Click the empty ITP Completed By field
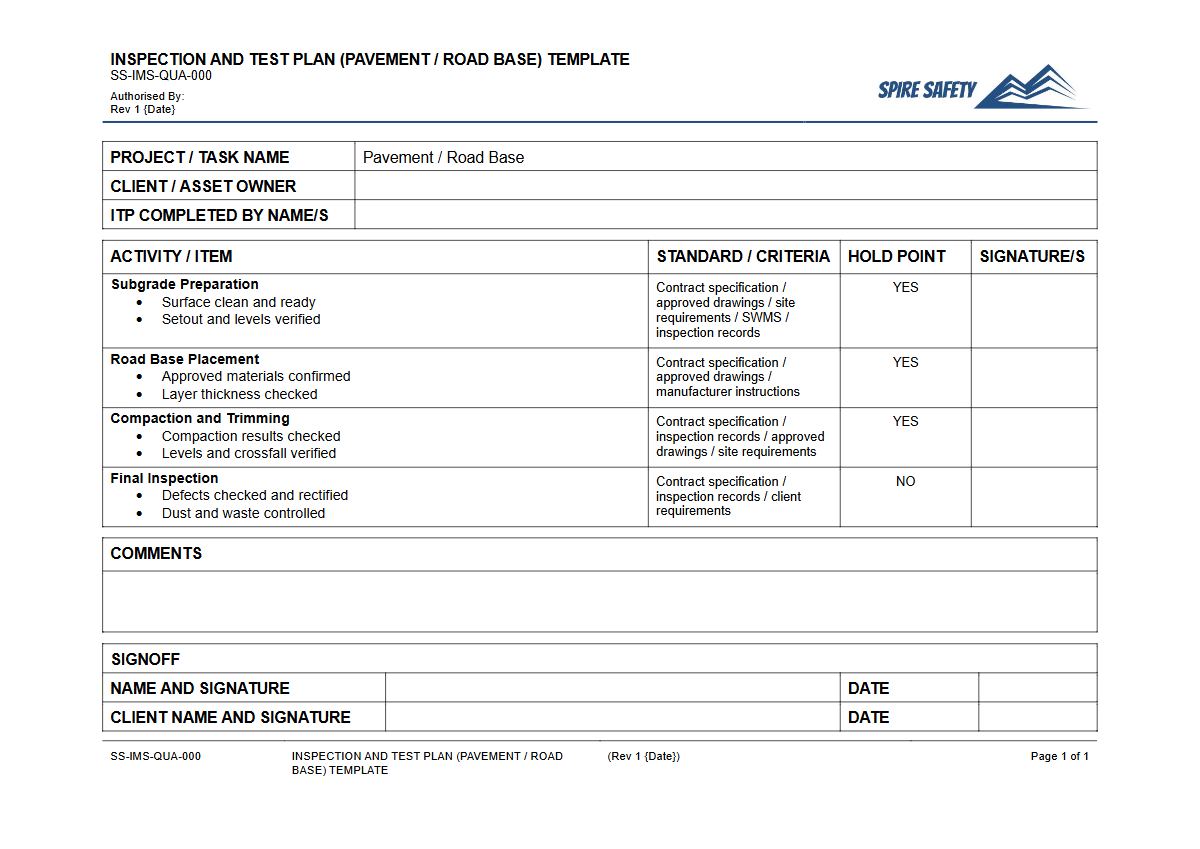Screen dimensions: 1200x849 (726, 215)
